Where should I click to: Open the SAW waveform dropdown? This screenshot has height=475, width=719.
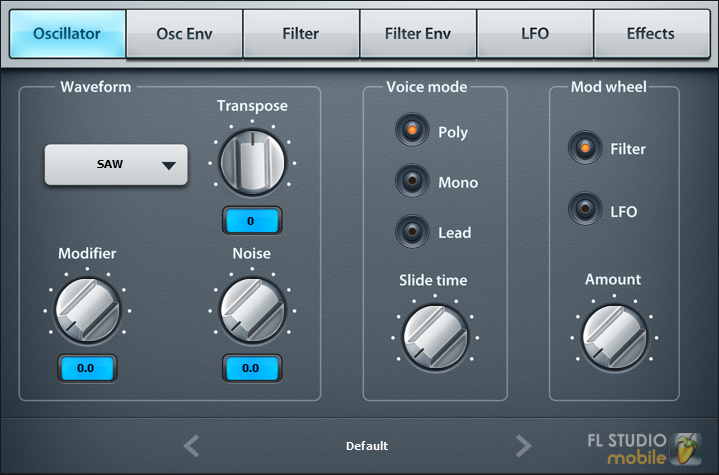pyautogui.click(x=116, y=164)
